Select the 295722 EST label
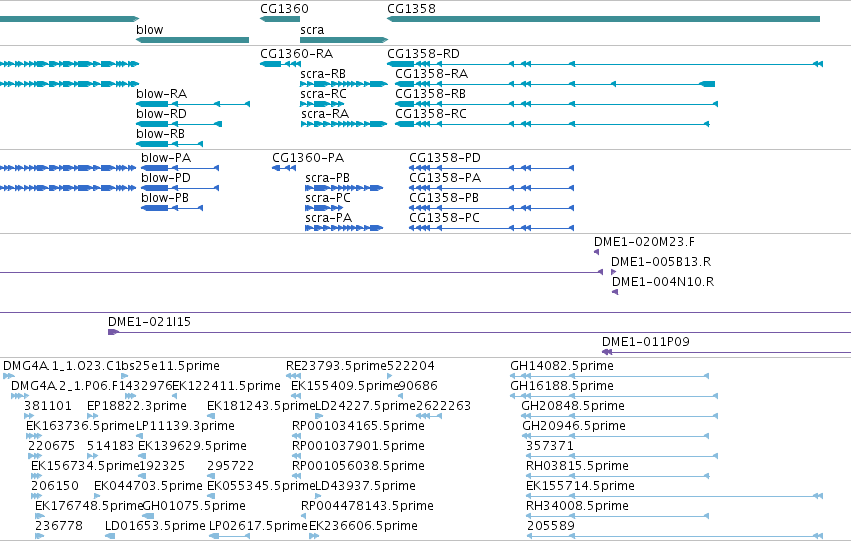 pos(231,466)
